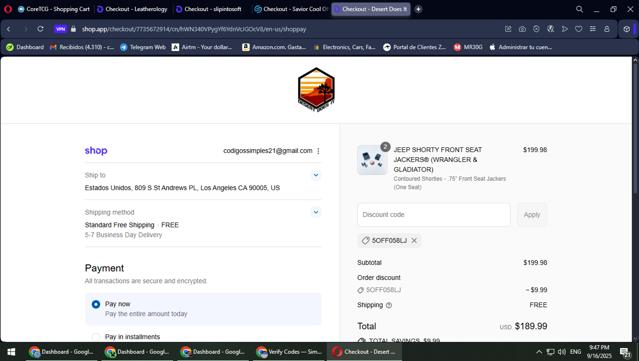
Task: Click the ENG language indicator
Action: [575, 352]
